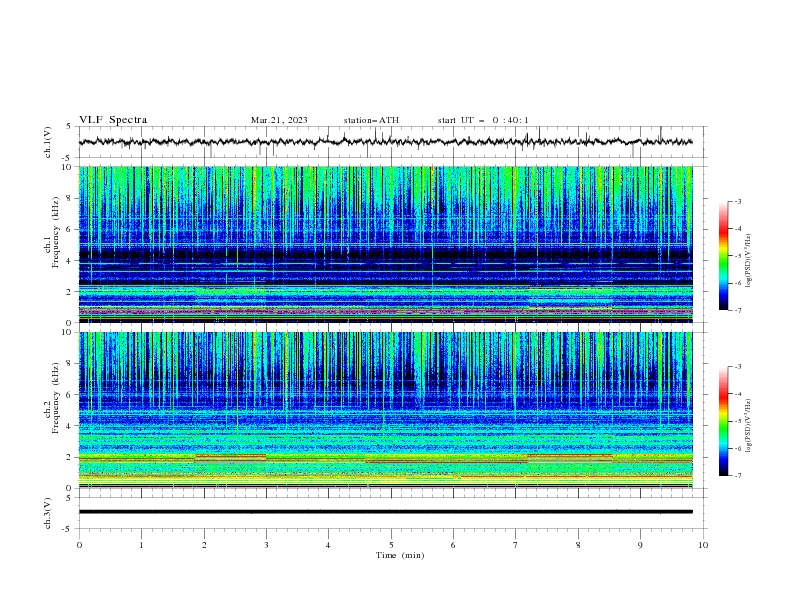
Task: Select the ch.1 Frequency (kHz) axis label
Action: click(52, 232)
